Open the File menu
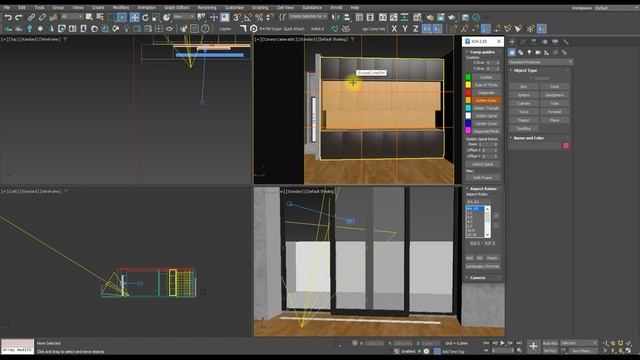 tap(7, 7)
